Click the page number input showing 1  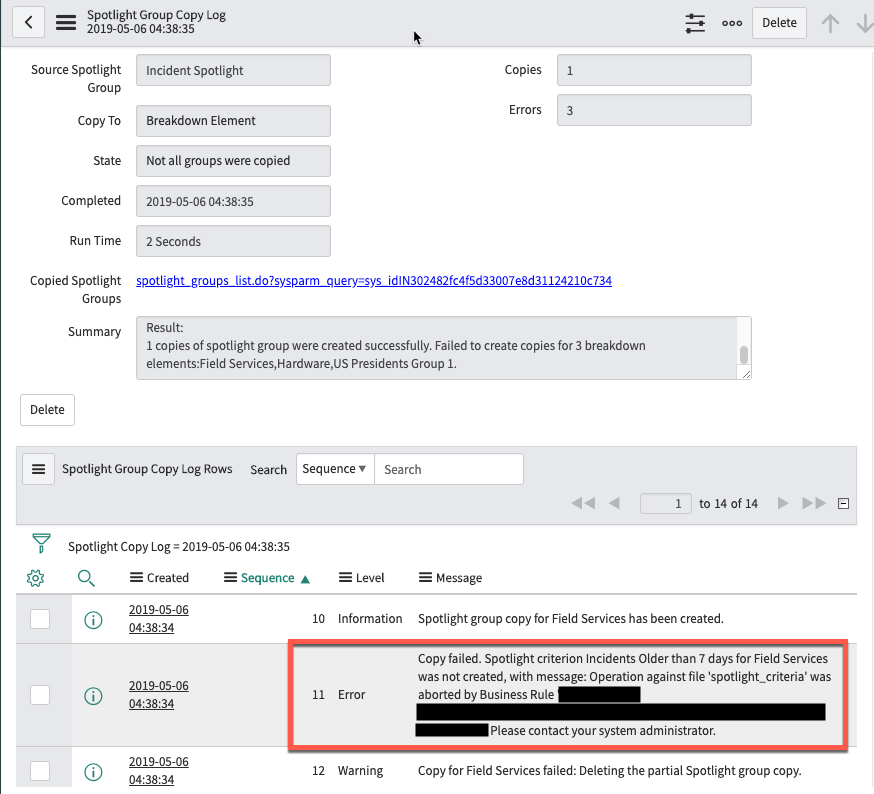(x=666, y=503)
